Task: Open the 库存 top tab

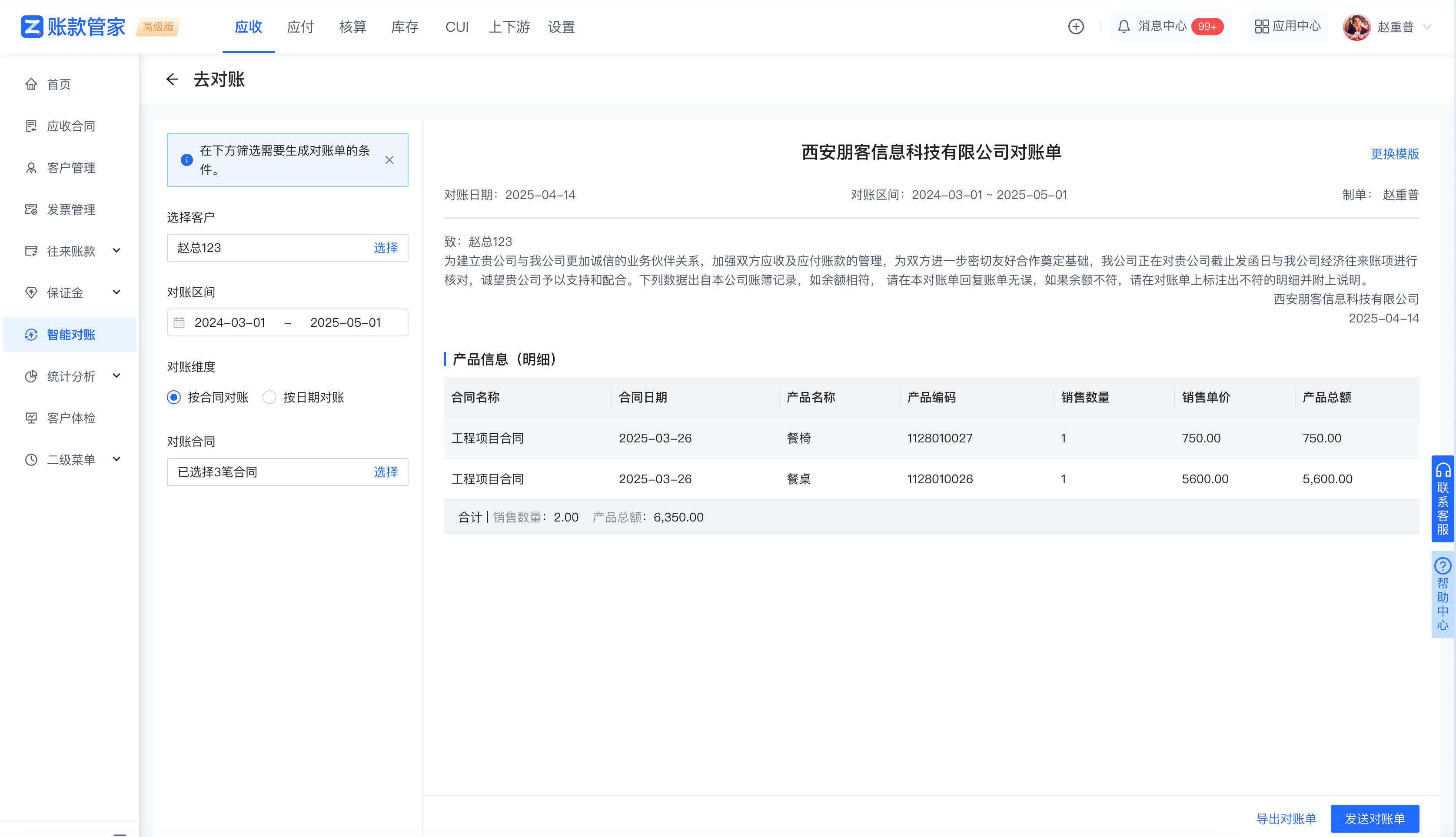Action: tap(405, 27)
